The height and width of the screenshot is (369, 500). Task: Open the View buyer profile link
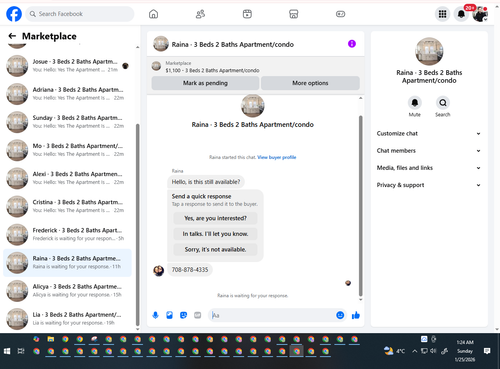(277, 157)
